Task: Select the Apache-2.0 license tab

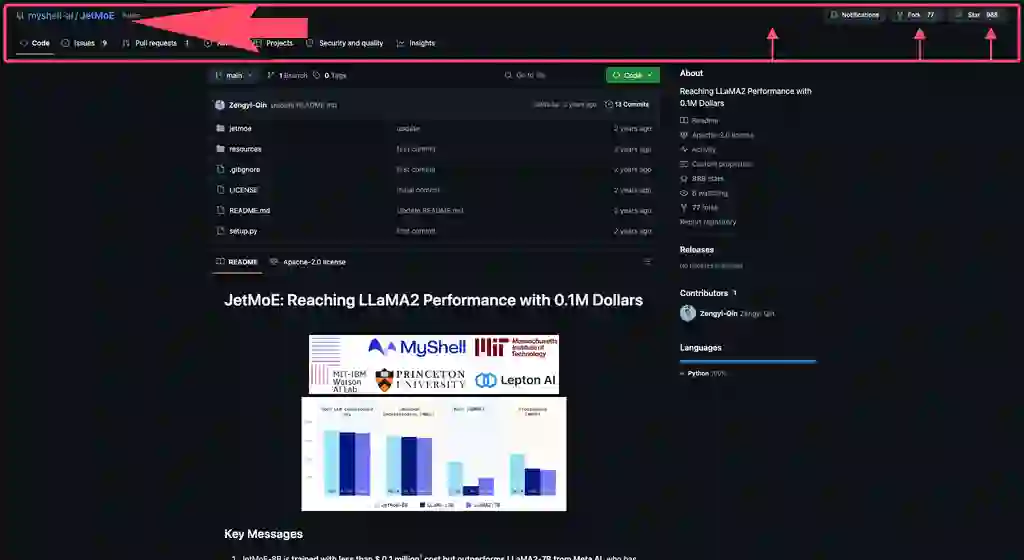Action: [308, 262]
